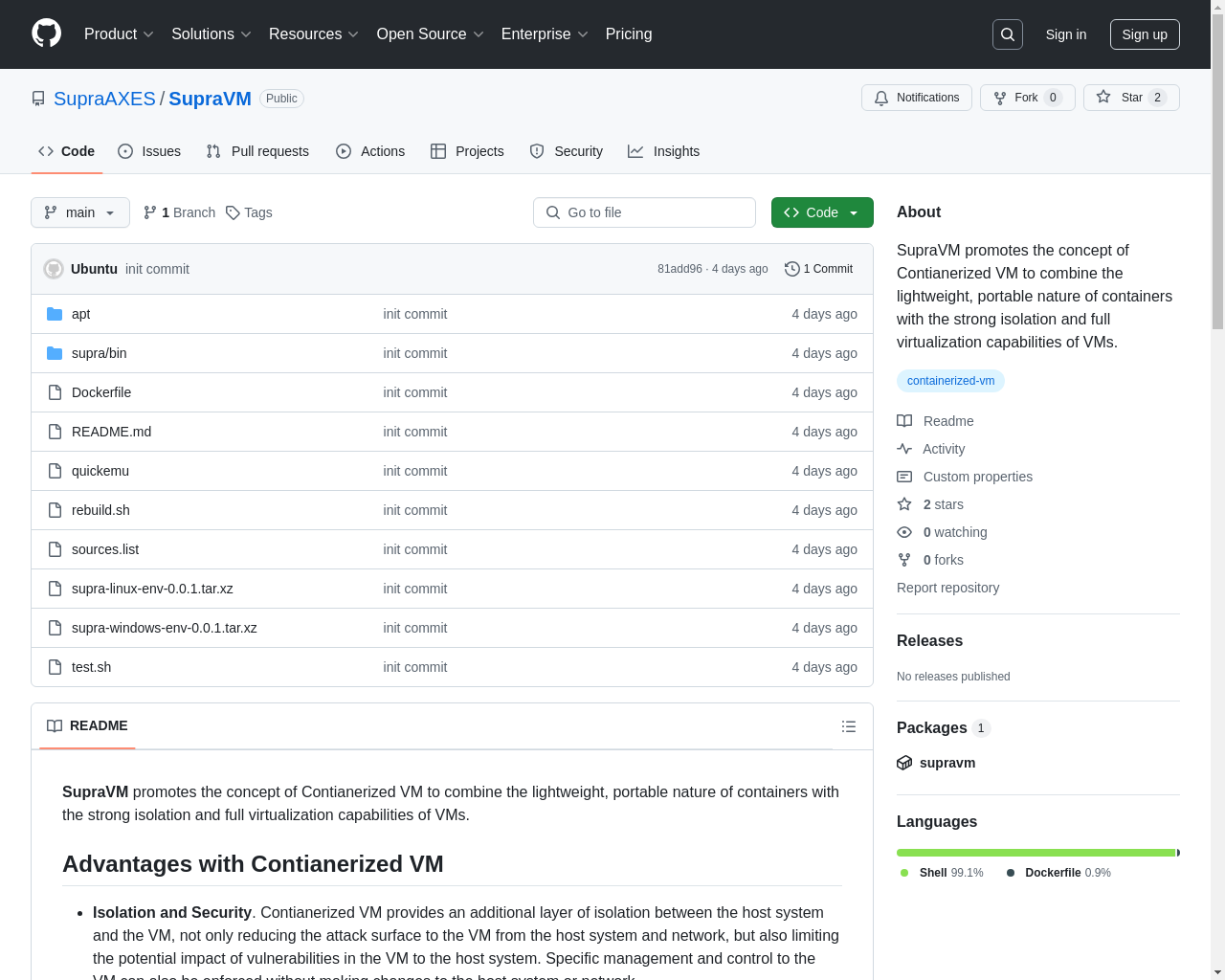Click the Dockerfile 0.9% language entry
The height and width of the screenshot is (980, 1225).
click(x=1058, y=873)
